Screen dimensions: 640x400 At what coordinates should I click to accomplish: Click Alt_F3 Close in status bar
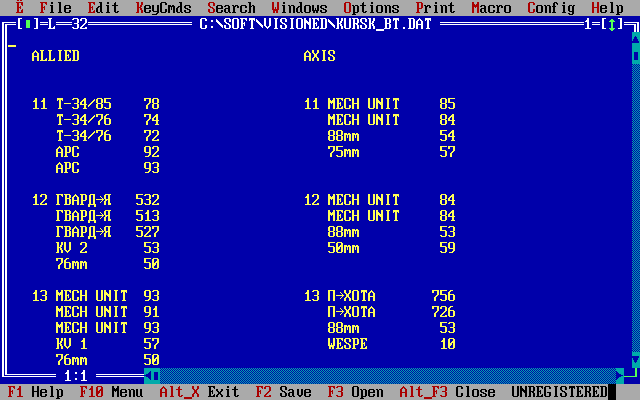[447, 392]
